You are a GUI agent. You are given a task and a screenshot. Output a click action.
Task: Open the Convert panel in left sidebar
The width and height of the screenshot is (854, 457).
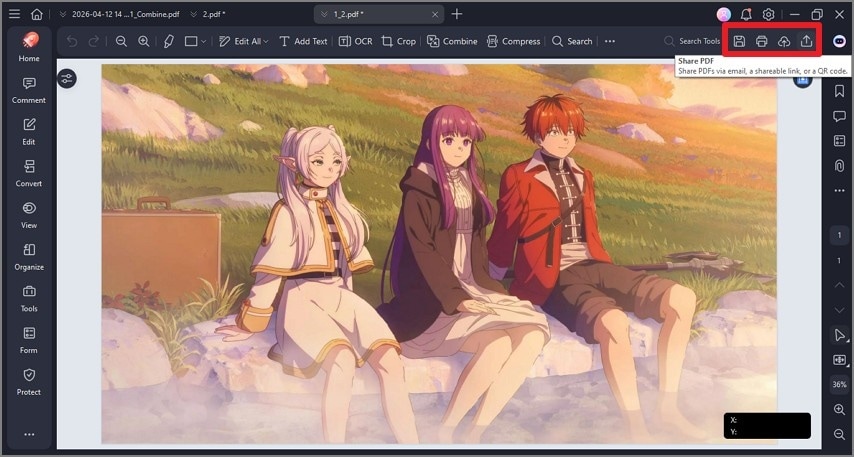coord(29,173)
